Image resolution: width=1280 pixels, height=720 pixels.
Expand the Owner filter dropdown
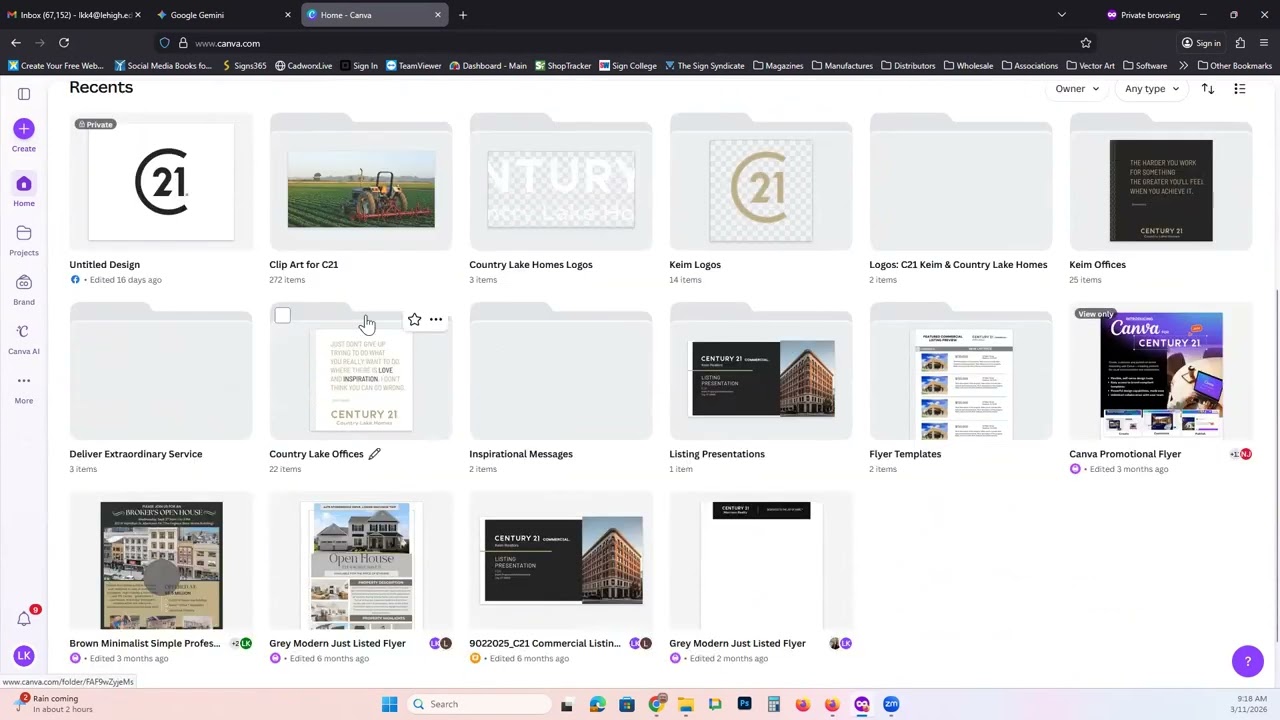pyautogui.click(x=1077, y=89)
